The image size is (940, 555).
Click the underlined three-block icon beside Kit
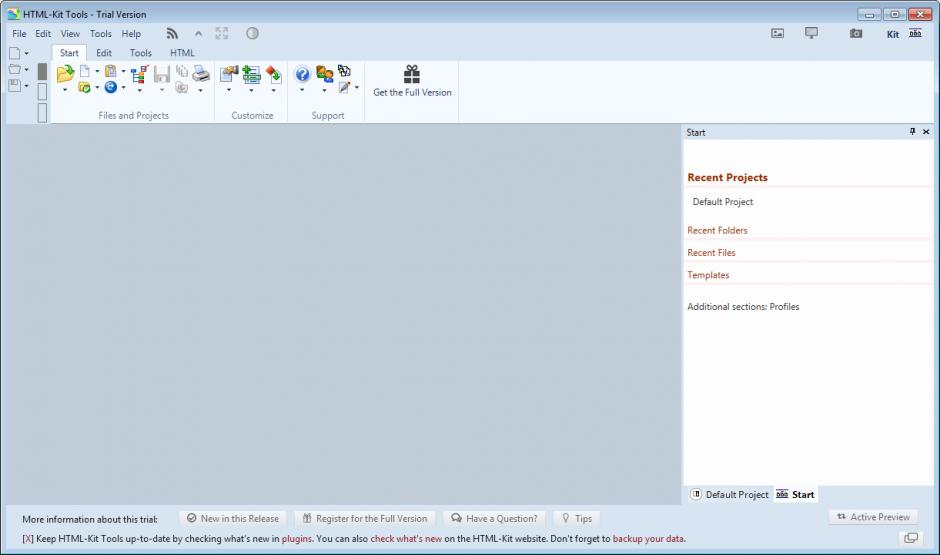point(915,33)
